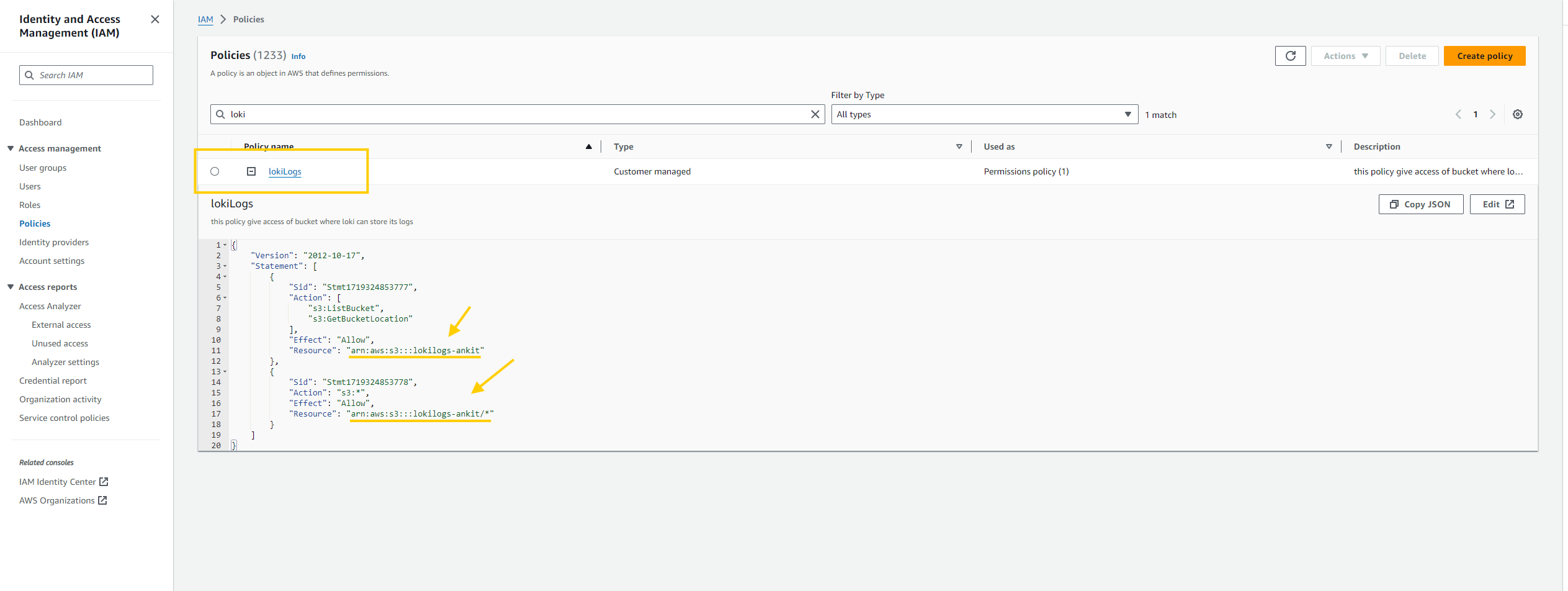Click the Delete button
1568x591 pixels.
pos(1412,56)
